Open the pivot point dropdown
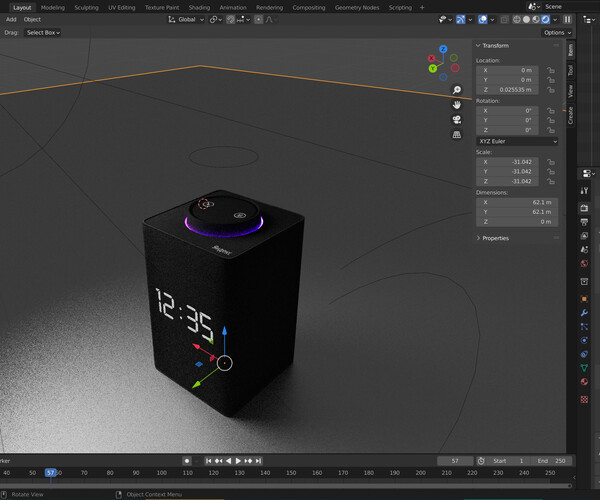600x500 pixels. click(x=216, y=20)
